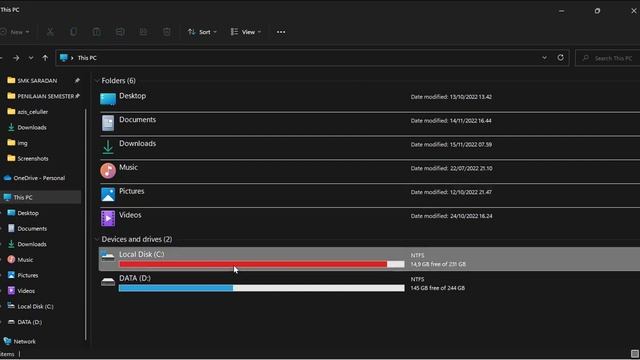Click the Network icon in sidebar
Screen dimensions: 640x360
tap(7, 341)
